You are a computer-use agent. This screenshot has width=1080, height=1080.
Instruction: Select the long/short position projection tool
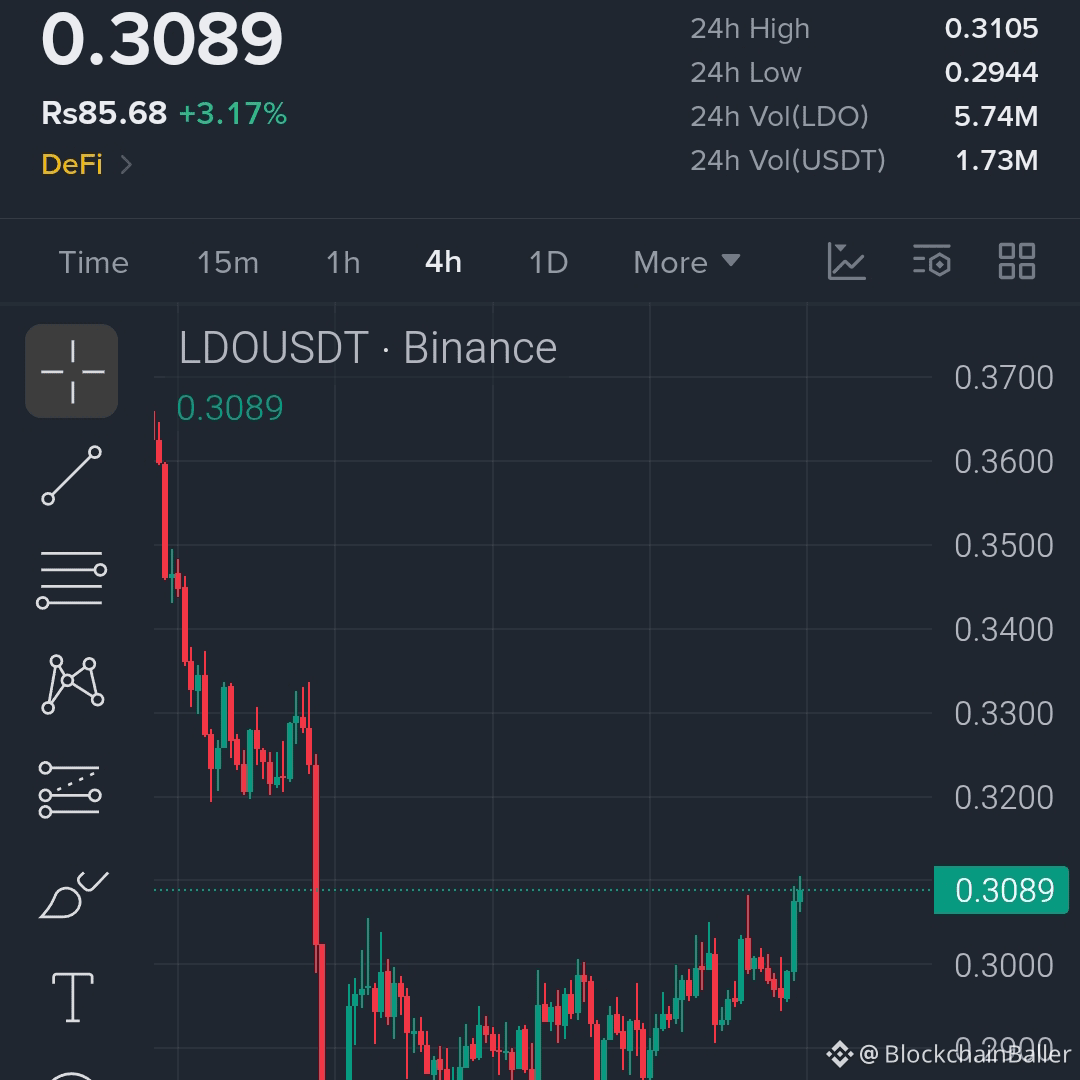point(70,789)
